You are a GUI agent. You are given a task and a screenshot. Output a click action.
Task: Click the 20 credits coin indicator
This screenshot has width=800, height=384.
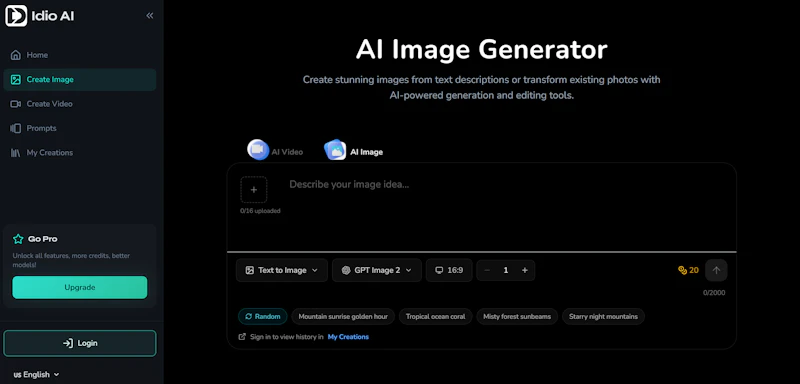coord(688,270)
